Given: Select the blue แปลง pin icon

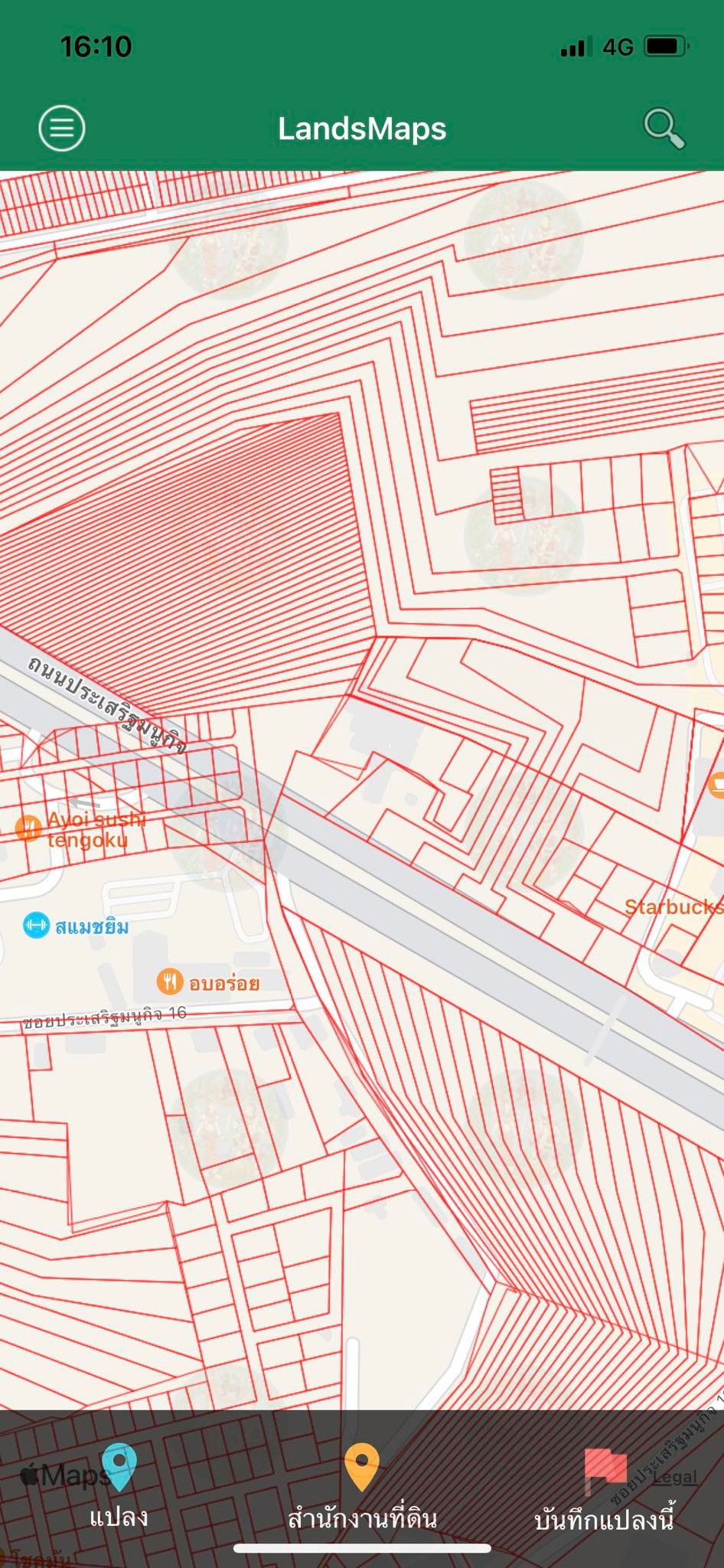Looking at the screenshot, I should (x=119, y=1467).
